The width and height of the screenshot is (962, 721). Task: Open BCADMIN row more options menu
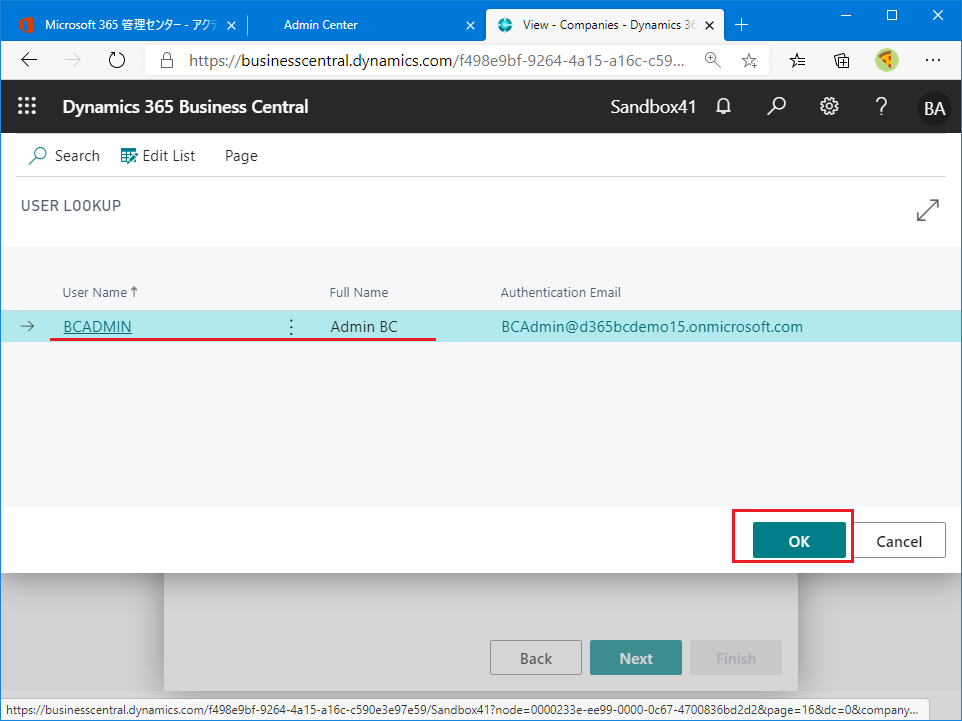tap(291, 326)
